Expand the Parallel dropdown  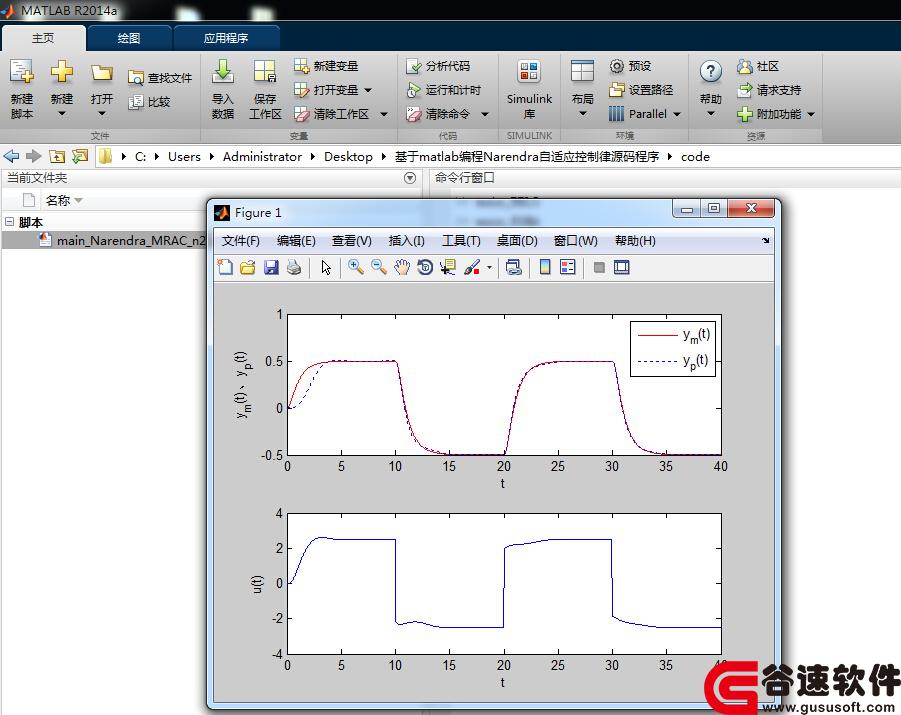[x=677, y=114]
